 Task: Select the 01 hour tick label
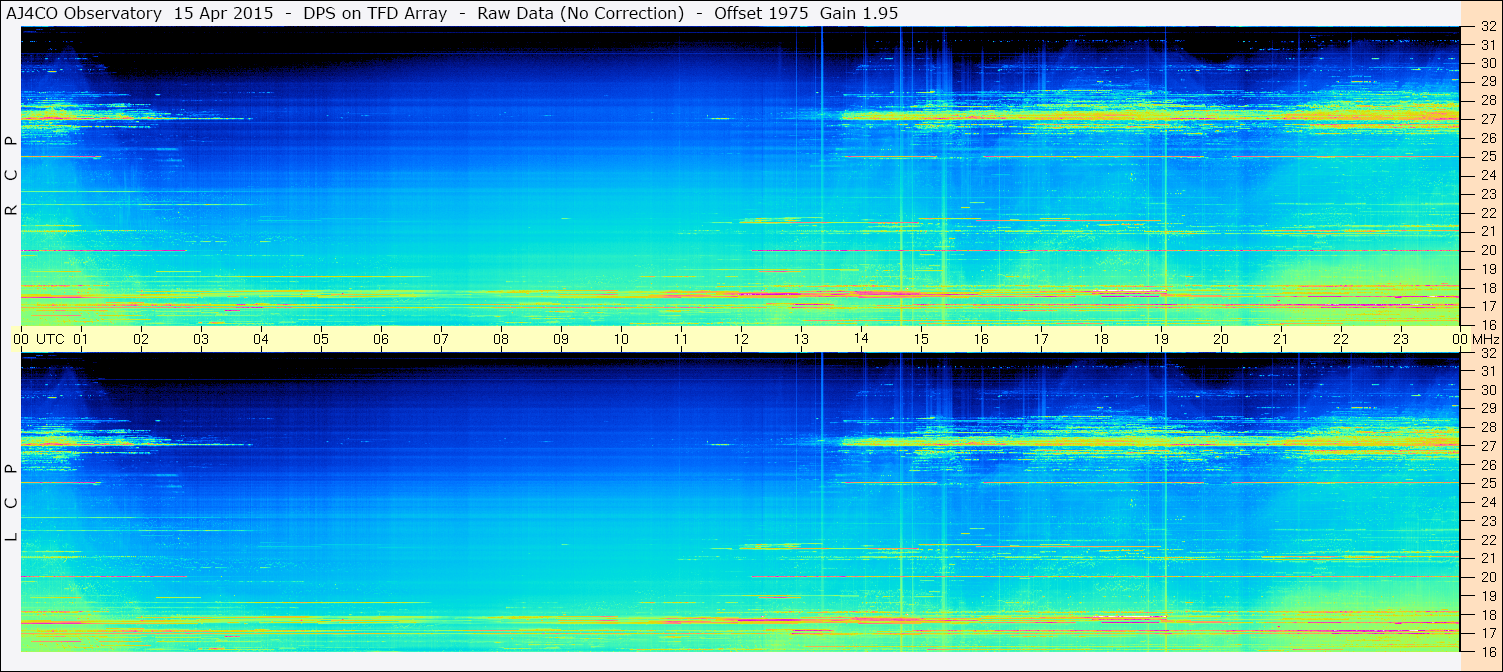coord(81,339)
